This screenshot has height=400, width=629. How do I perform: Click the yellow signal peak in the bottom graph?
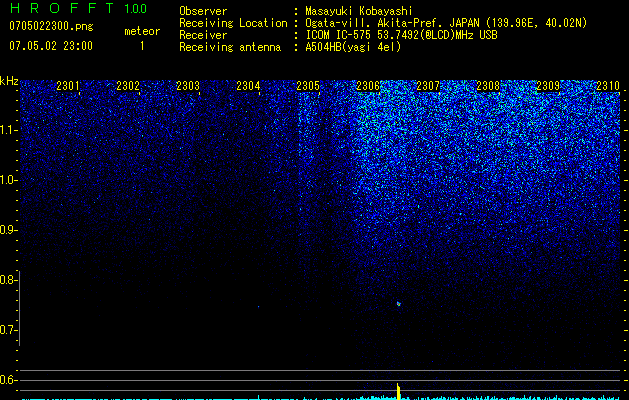pyautogui.click(x=398, y=391)
